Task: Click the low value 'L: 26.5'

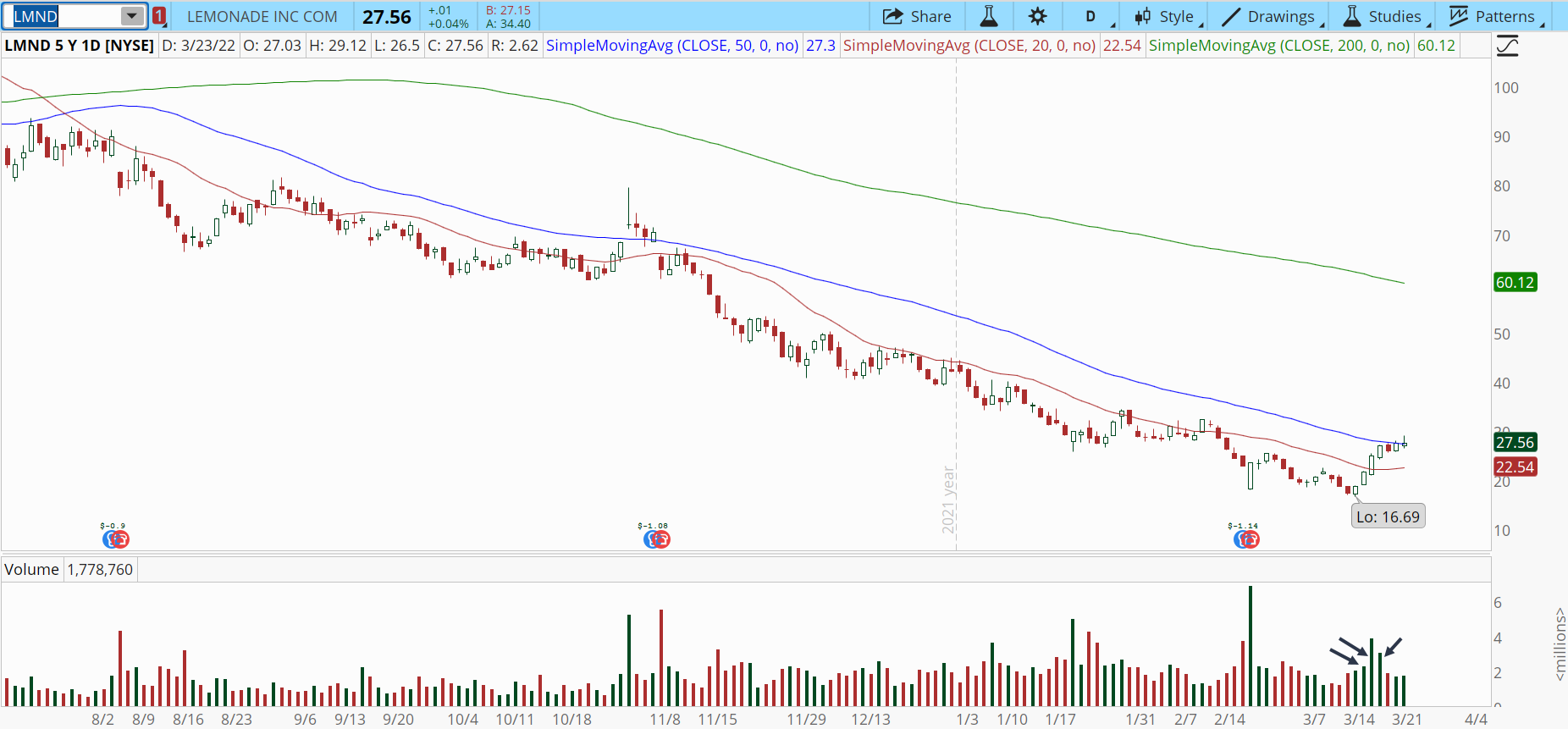Action: 397,46
